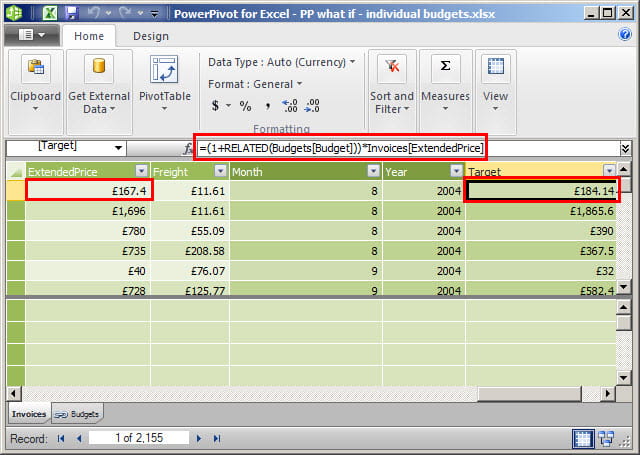This screenshot has height=455, width=640.
Task: Click horizontal scrollbar left arrow
Action: click(x=13, y=393)
